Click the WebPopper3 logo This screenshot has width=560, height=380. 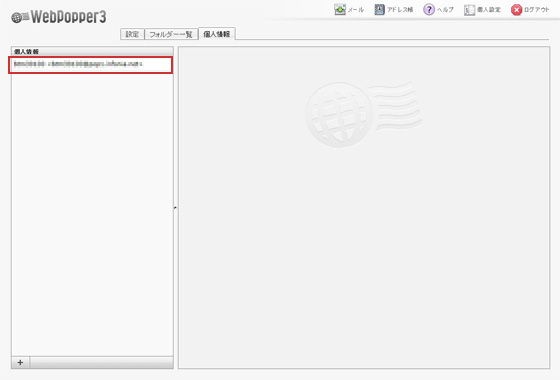point(59,17)
